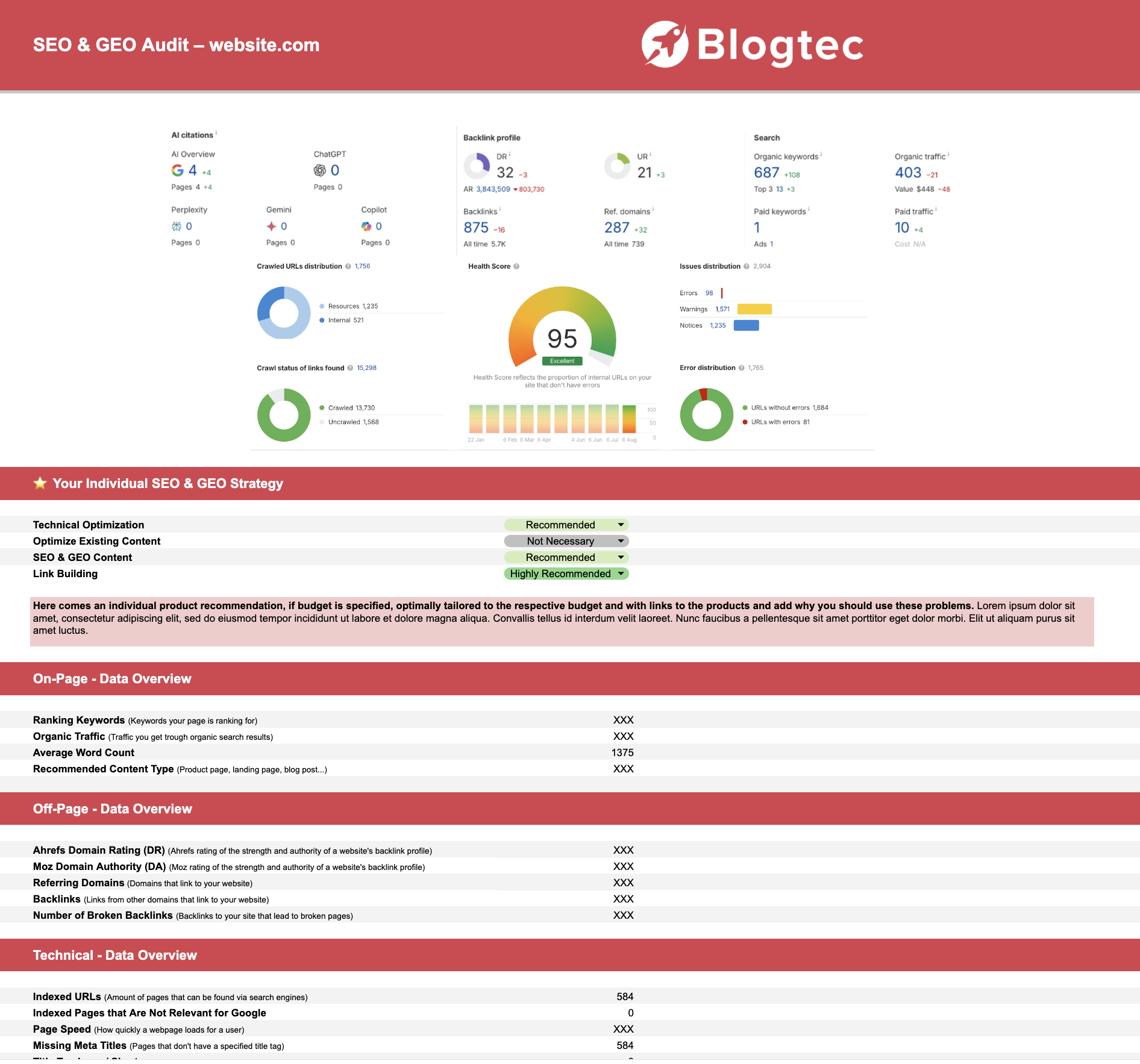Click the Crawled URLs distribution donut chart

coord(284,313)
